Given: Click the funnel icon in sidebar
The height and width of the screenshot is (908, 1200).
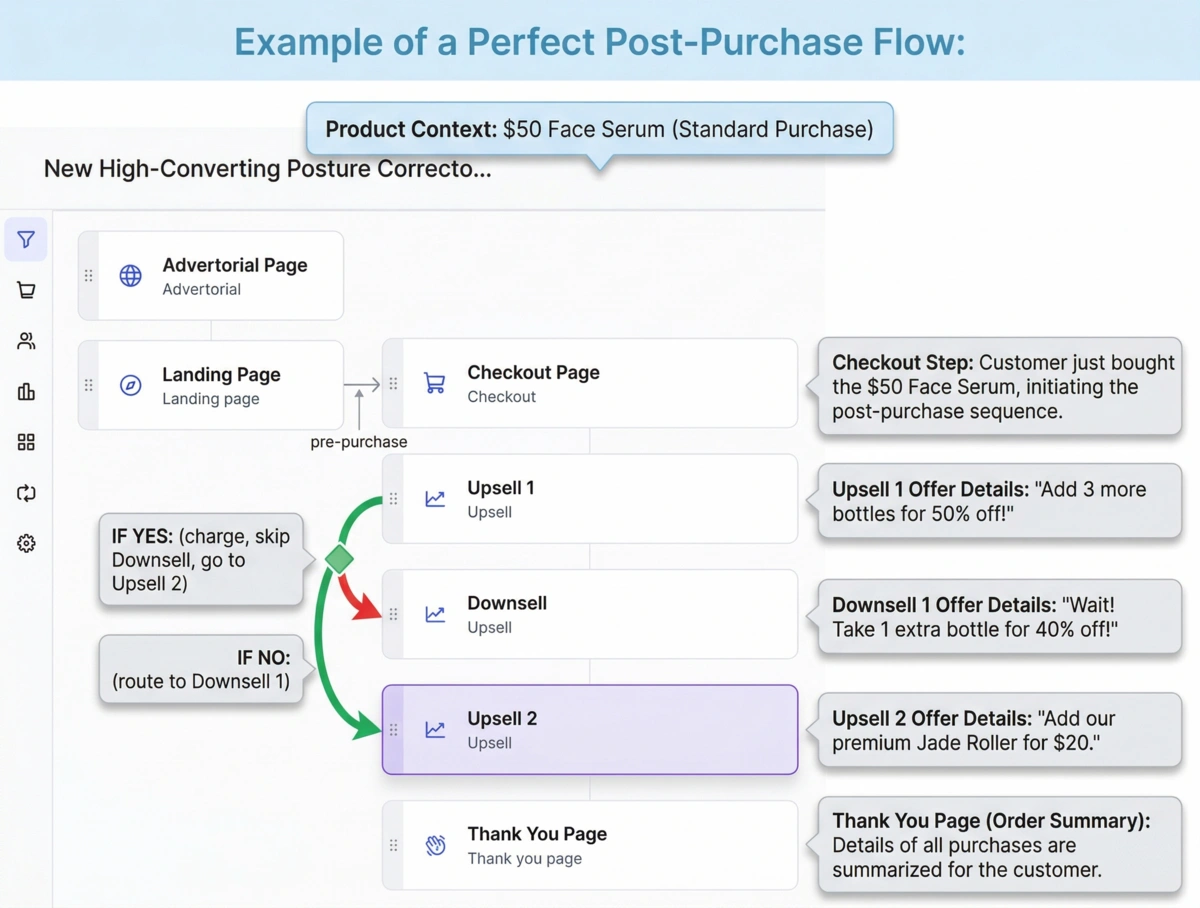Looking at the screenshot, I should pyautogui.click(x=26, y=240).
